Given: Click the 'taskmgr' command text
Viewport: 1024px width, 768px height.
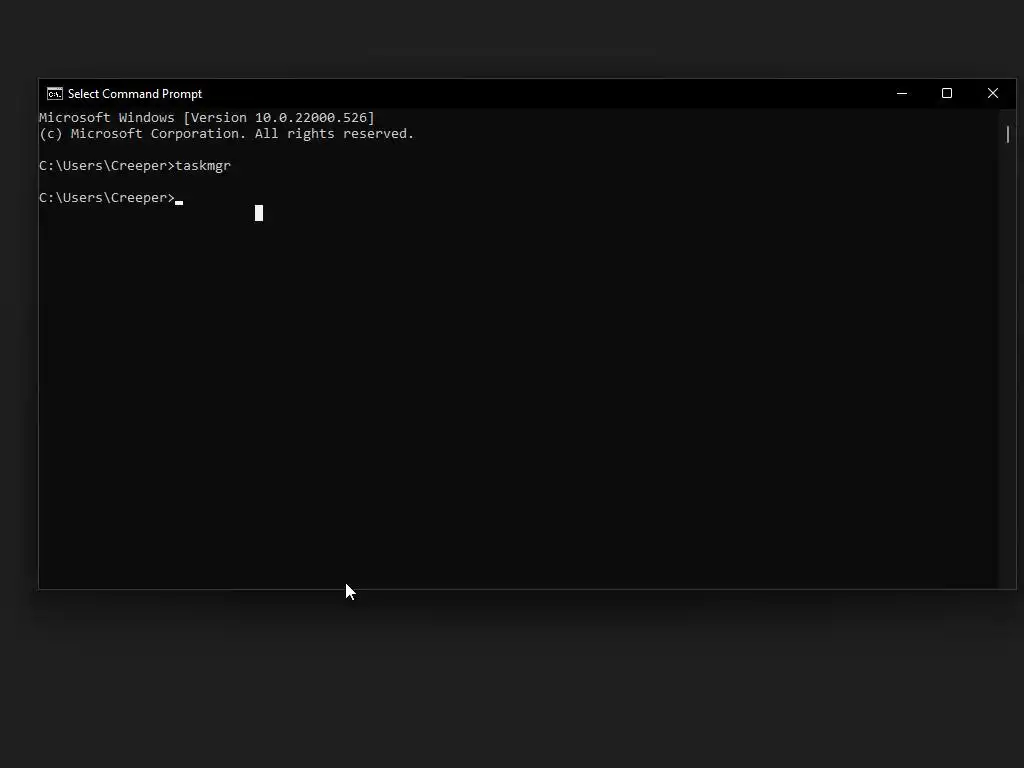Looking at the screenshot, I should [x=203, y=166].
